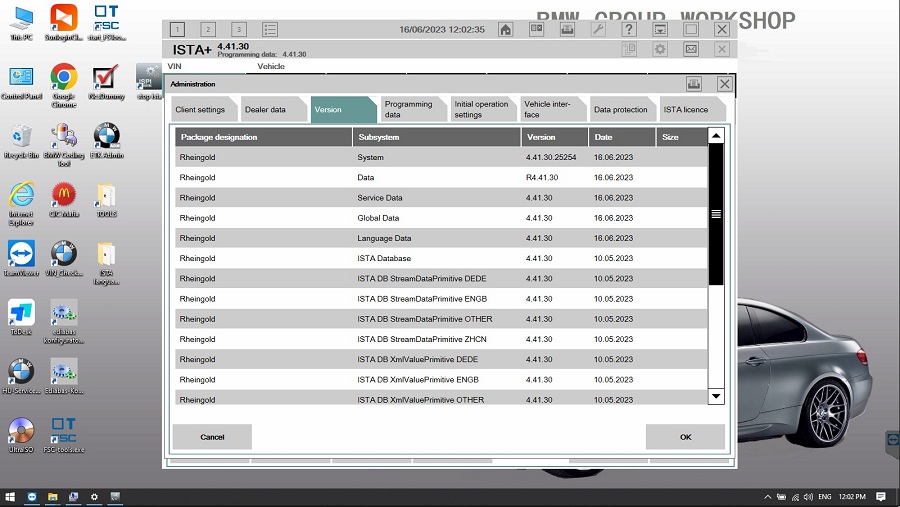This screenshot has height=507, width=900.
Task: Select 'ISTA DB StreamDataPrimitive DEDE' row
Action: 441,278
